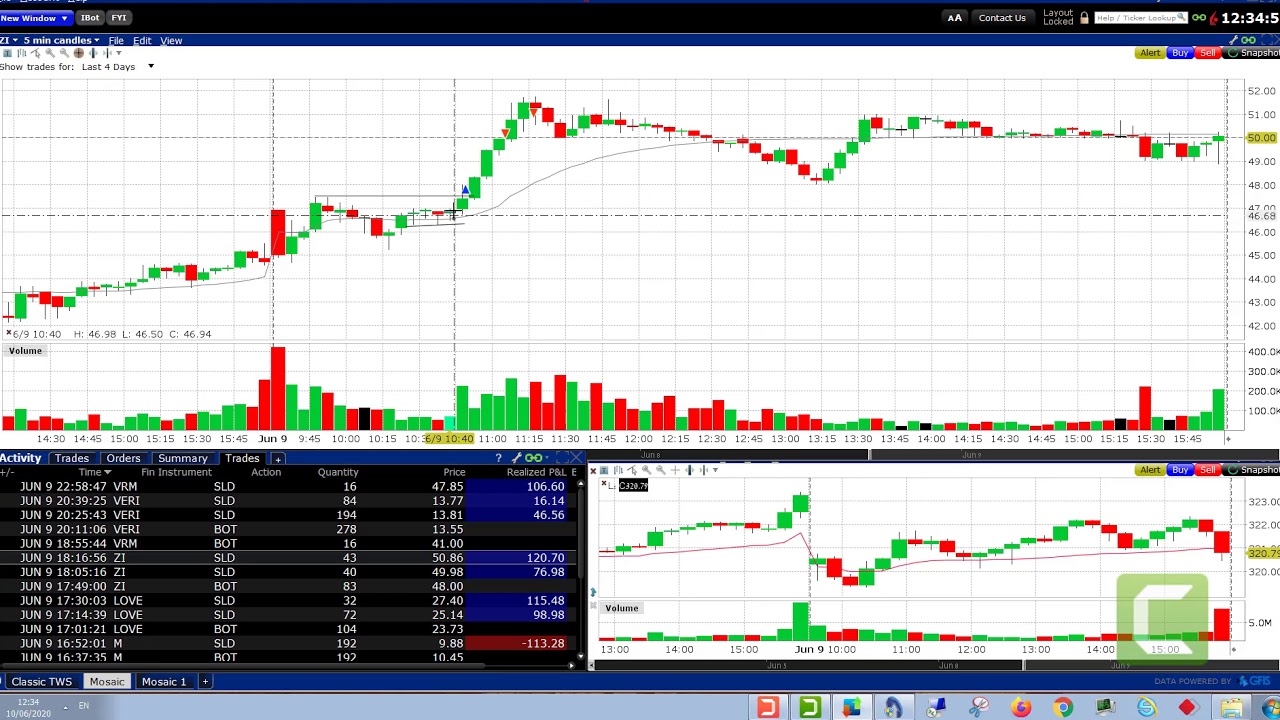Switch to Classic TWS layout tab
The height and width of the screenshot is (720, 1280).
click(x=42, y=682)
